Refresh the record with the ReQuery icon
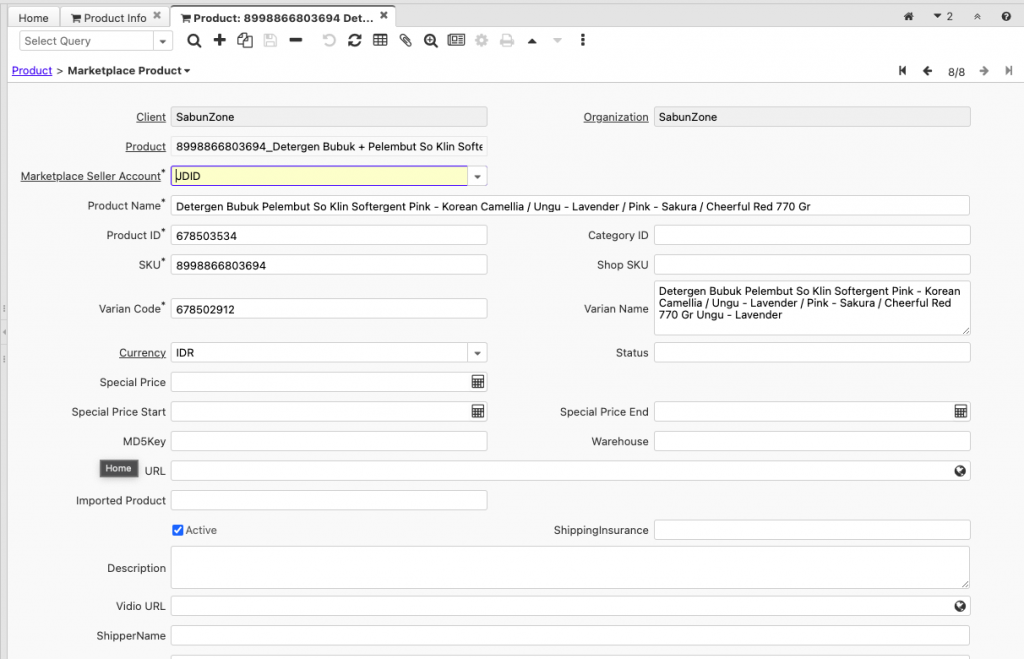1024x659 pixels. coord(355,40)
